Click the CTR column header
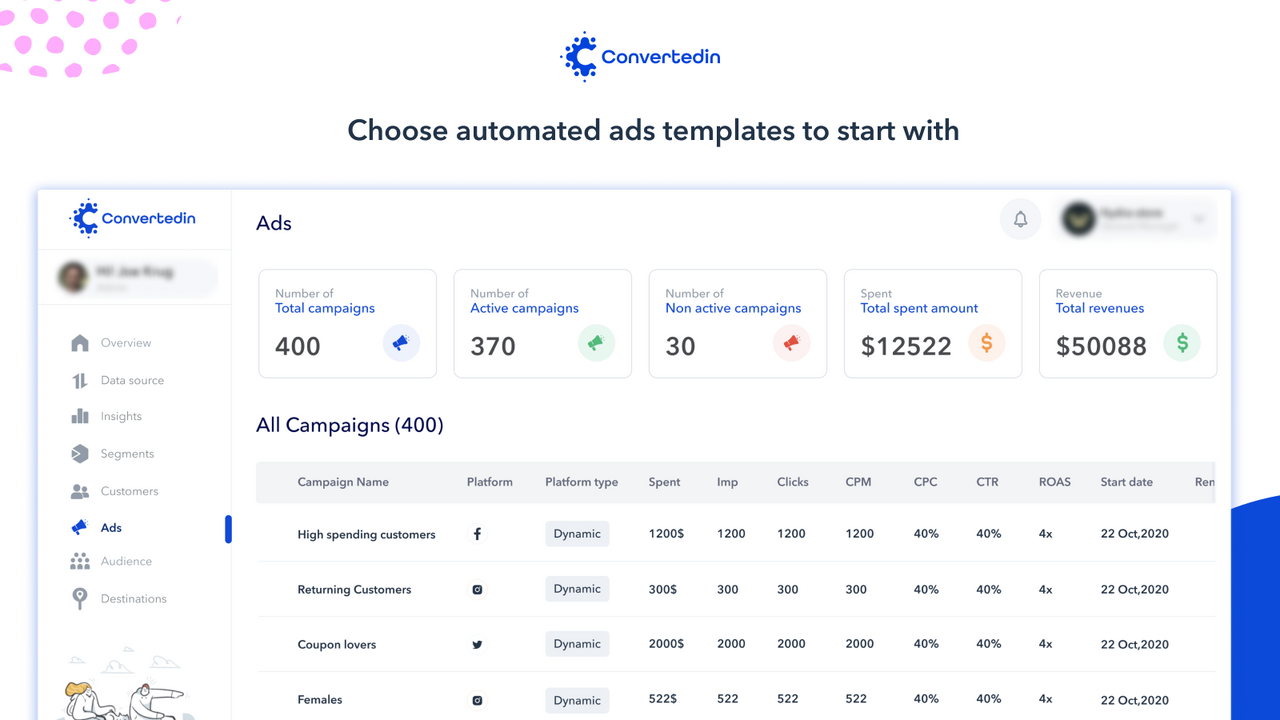Screen dimensions: 1280x720 coord(988,482)
